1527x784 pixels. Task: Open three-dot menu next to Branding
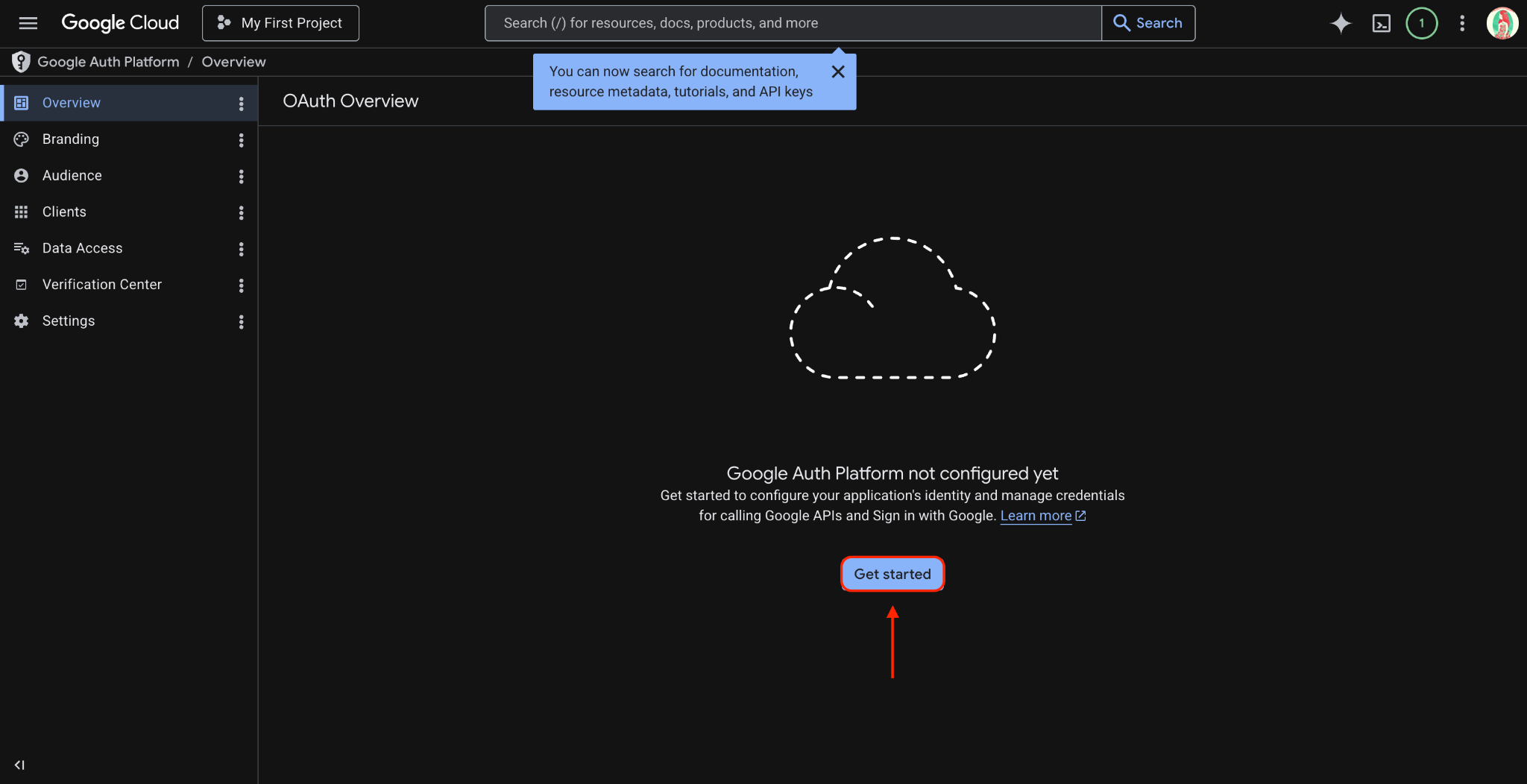pyautogui.click(x=241, y=140)
